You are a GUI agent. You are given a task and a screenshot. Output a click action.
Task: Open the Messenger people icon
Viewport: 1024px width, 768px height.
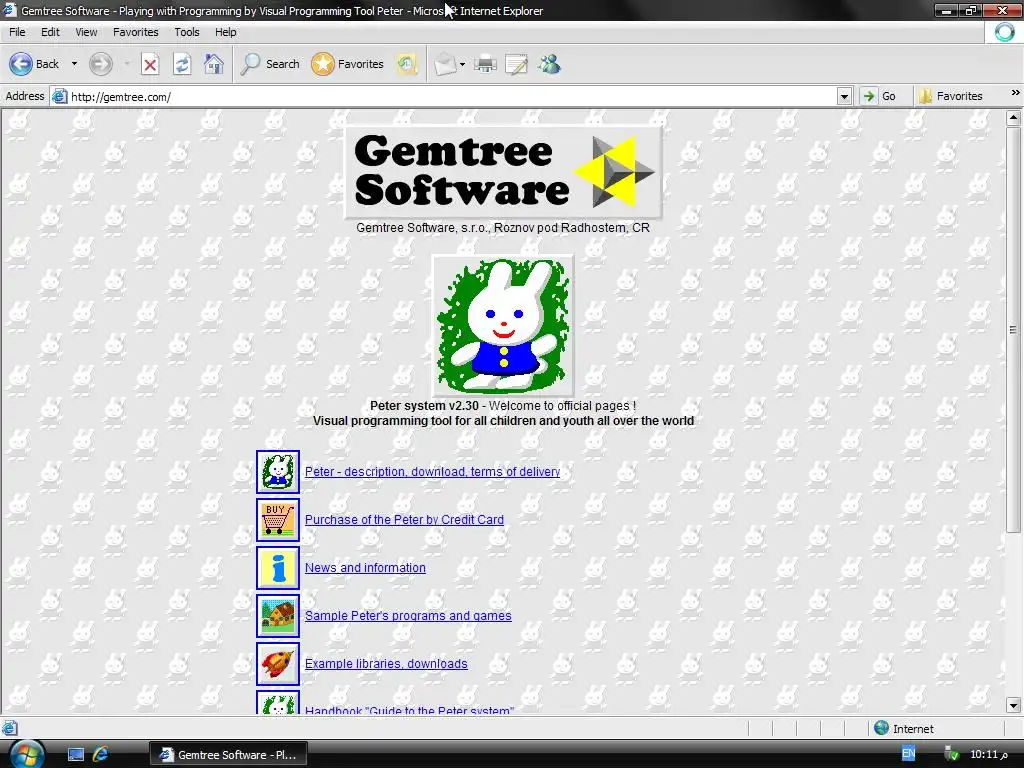(549, 64)
